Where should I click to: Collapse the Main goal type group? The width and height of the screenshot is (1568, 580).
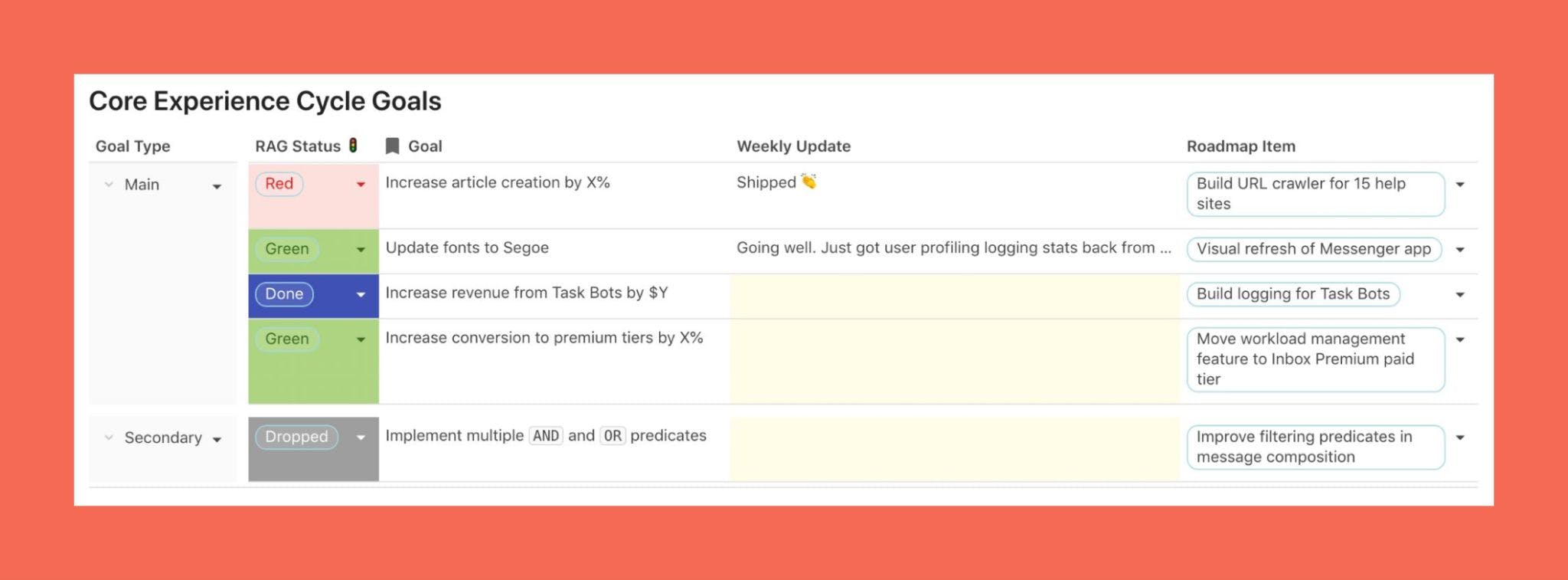pyautogui.click(x=109, y=185)
